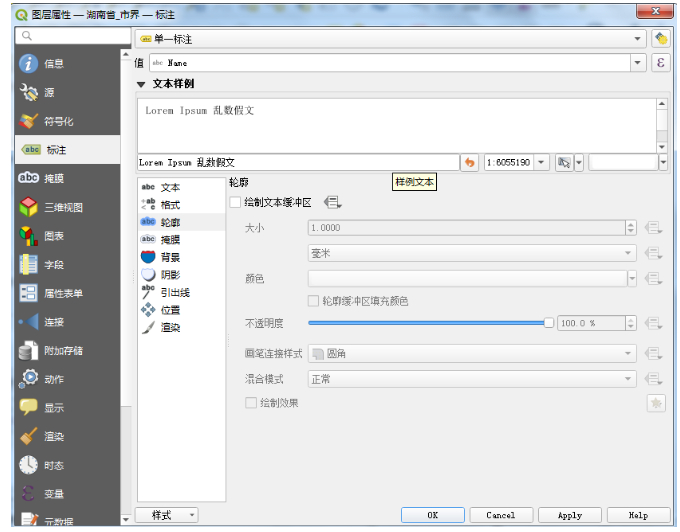Open the 单一标注 labeling mode dropdown
The height and width of the screenshot is (532, 680).
[390, 39]
